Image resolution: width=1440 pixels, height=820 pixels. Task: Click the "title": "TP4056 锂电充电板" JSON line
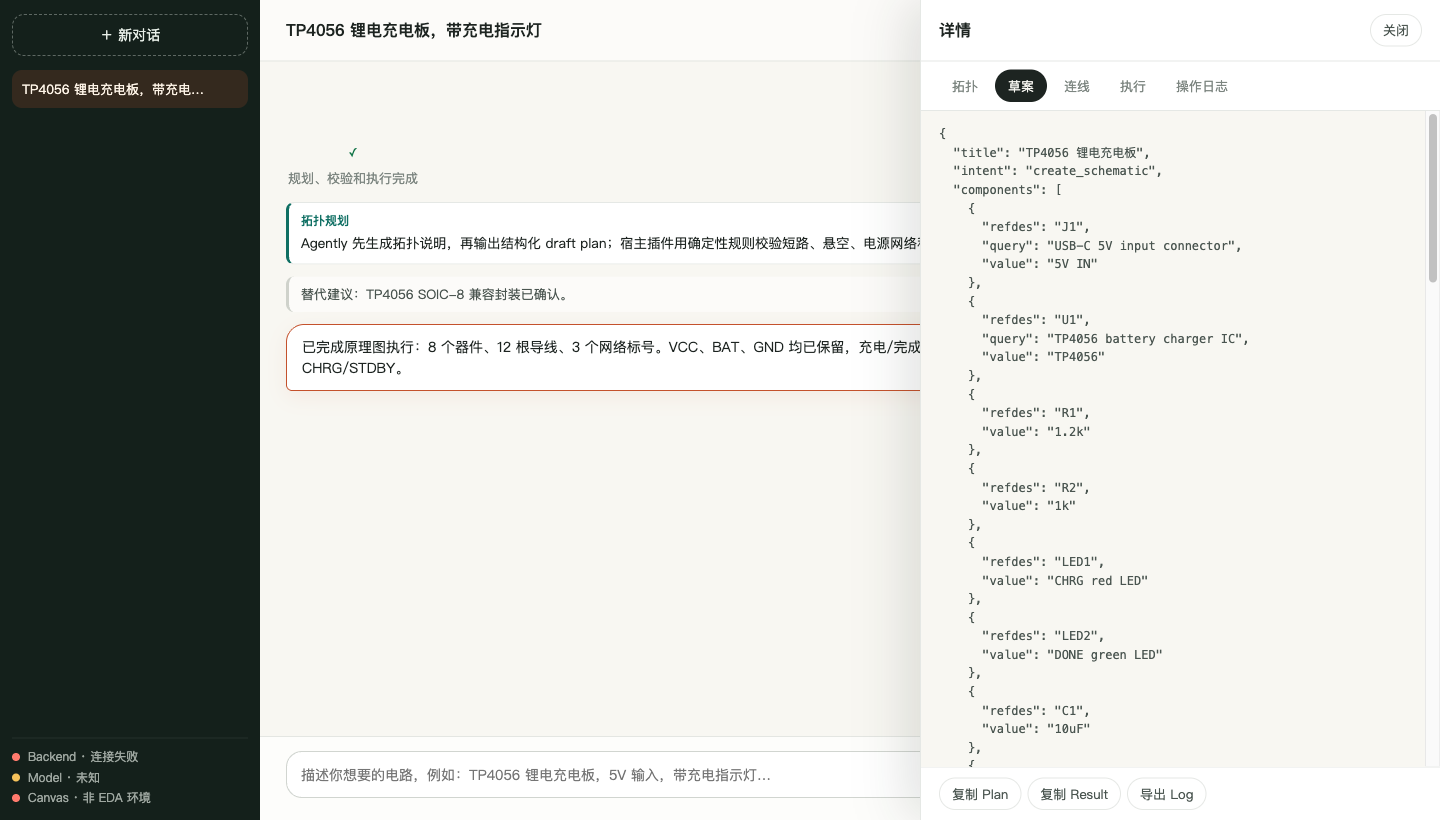tap(1052, 152)
